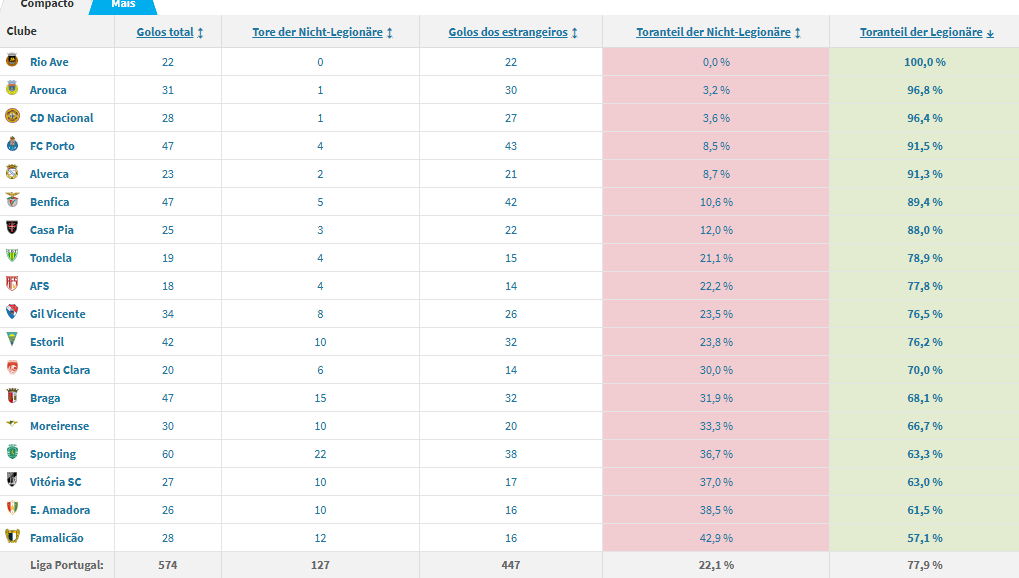Click the FC Porto club crest icon
This screenshot has width=1019, height=578.
pos(12,146)
